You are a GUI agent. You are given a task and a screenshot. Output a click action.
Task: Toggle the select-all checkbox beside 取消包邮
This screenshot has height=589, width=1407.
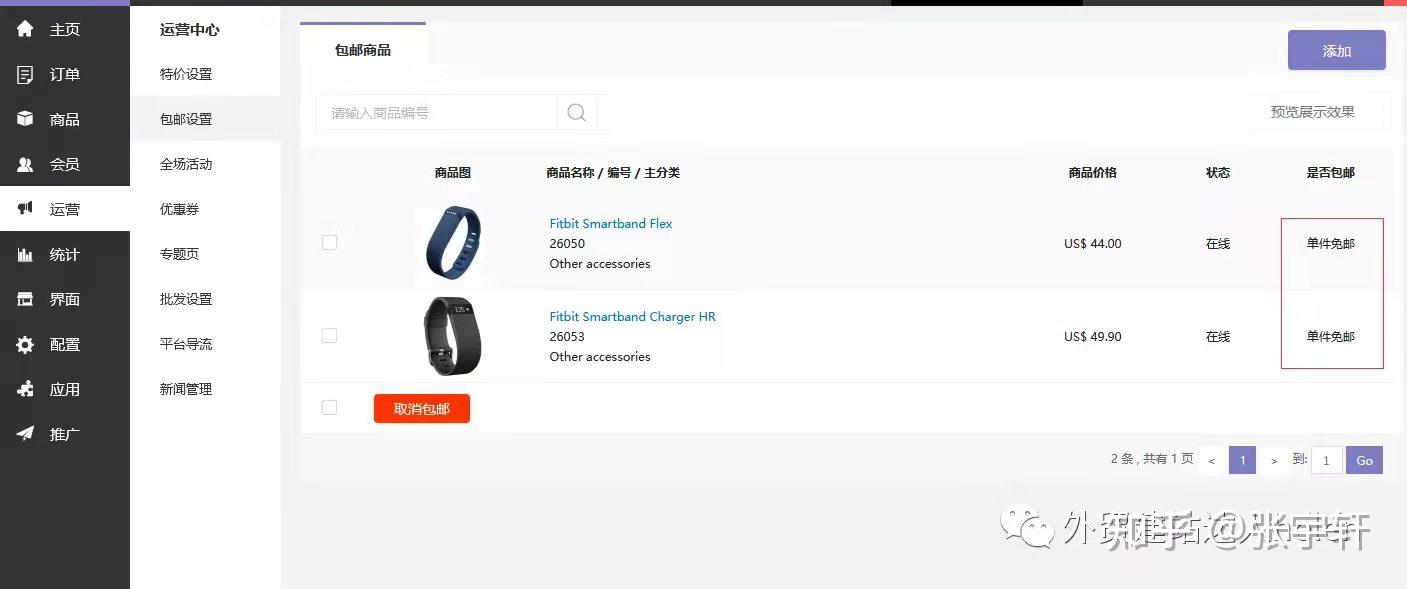tap(329, 408)
